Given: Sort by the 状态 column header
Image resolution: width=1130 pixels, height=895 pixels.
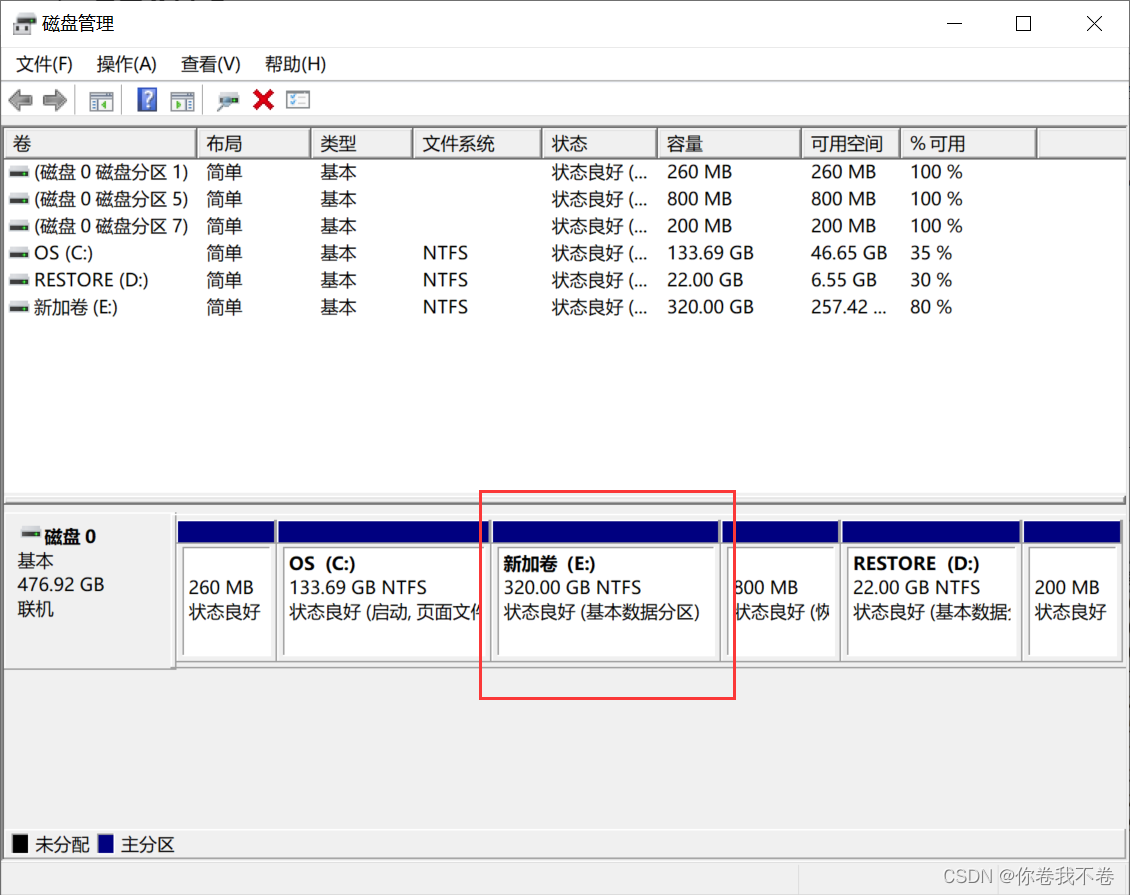Looking at the screenshot, I should click(600, 143).
